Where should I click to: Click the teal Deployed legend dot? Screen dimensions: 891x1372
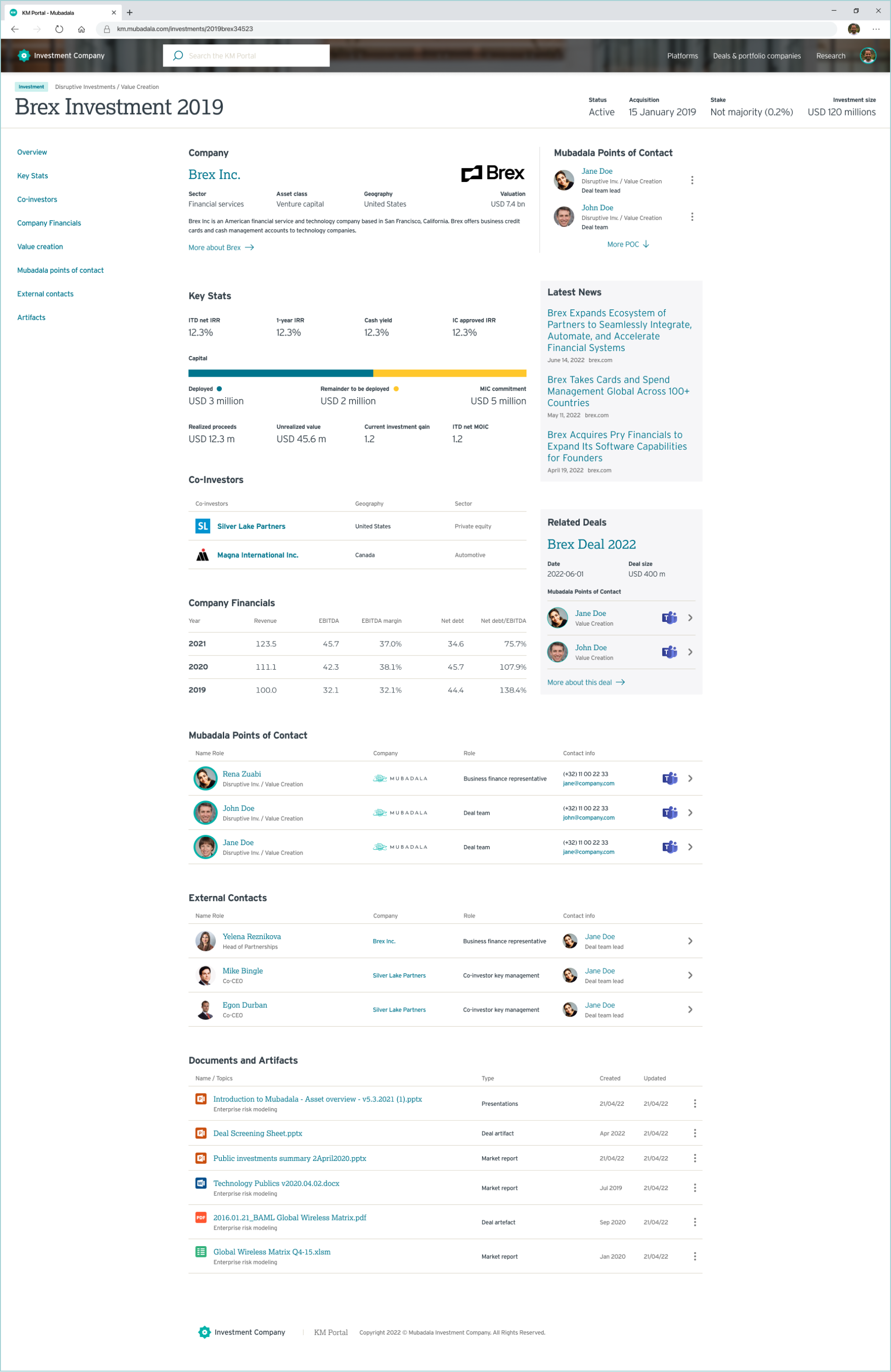coord(219,389)
